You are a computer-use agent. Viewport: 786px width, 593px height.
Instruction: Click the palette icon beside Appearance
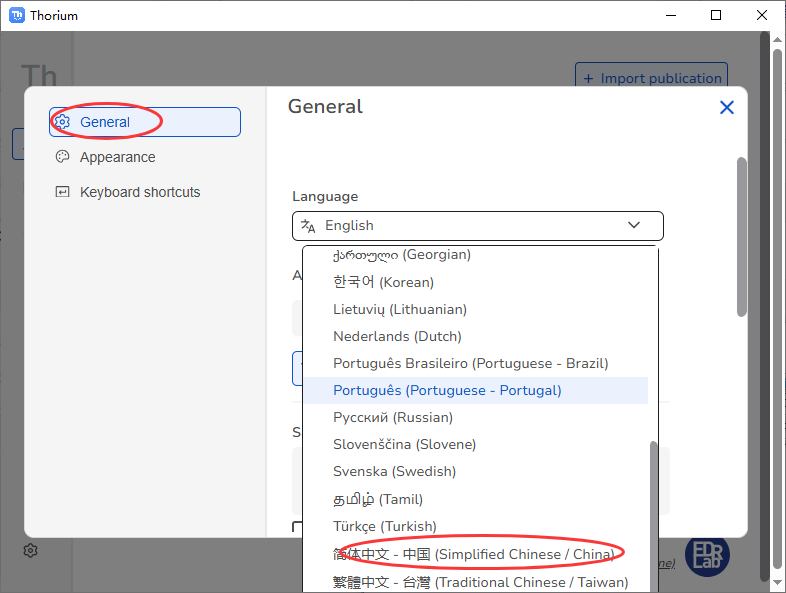coord(62,157)
